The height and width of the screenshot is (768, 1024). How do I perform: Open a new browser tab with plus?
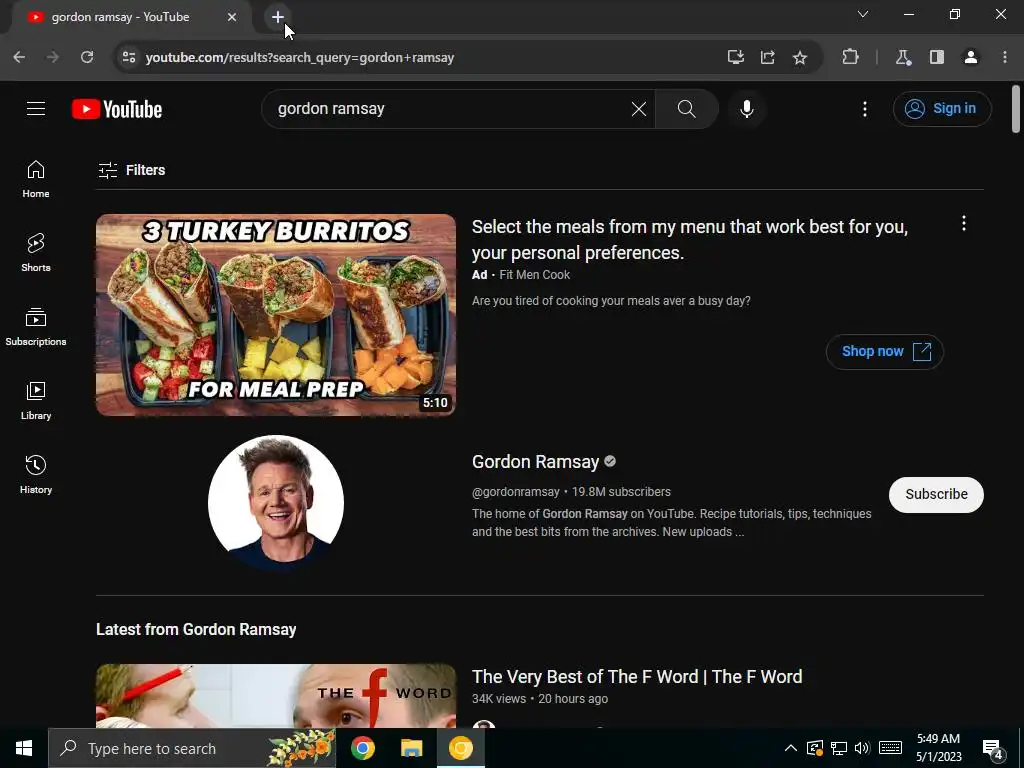pyautogui.click(x=278, y=17)
